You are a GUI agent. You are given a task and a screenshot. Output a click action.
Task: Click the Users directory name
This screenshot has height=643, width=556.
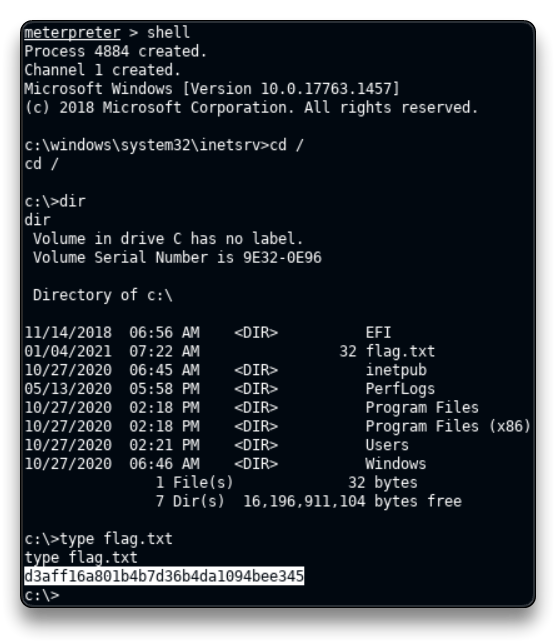[387, 445]
